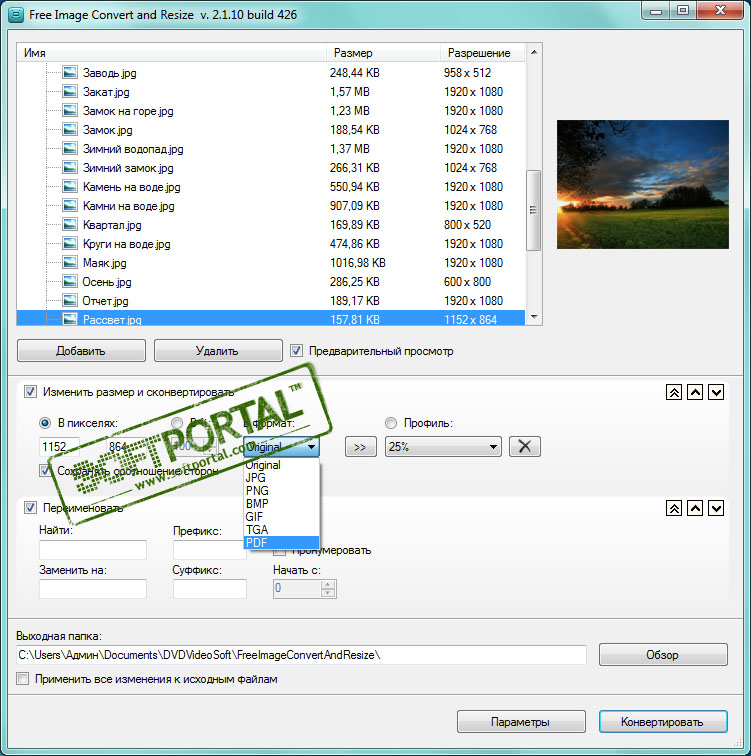Uncheck the Переименовать checkbox
Image resolution: width=751 pixels, height=756 pixels.
click(x=30, y=507)
